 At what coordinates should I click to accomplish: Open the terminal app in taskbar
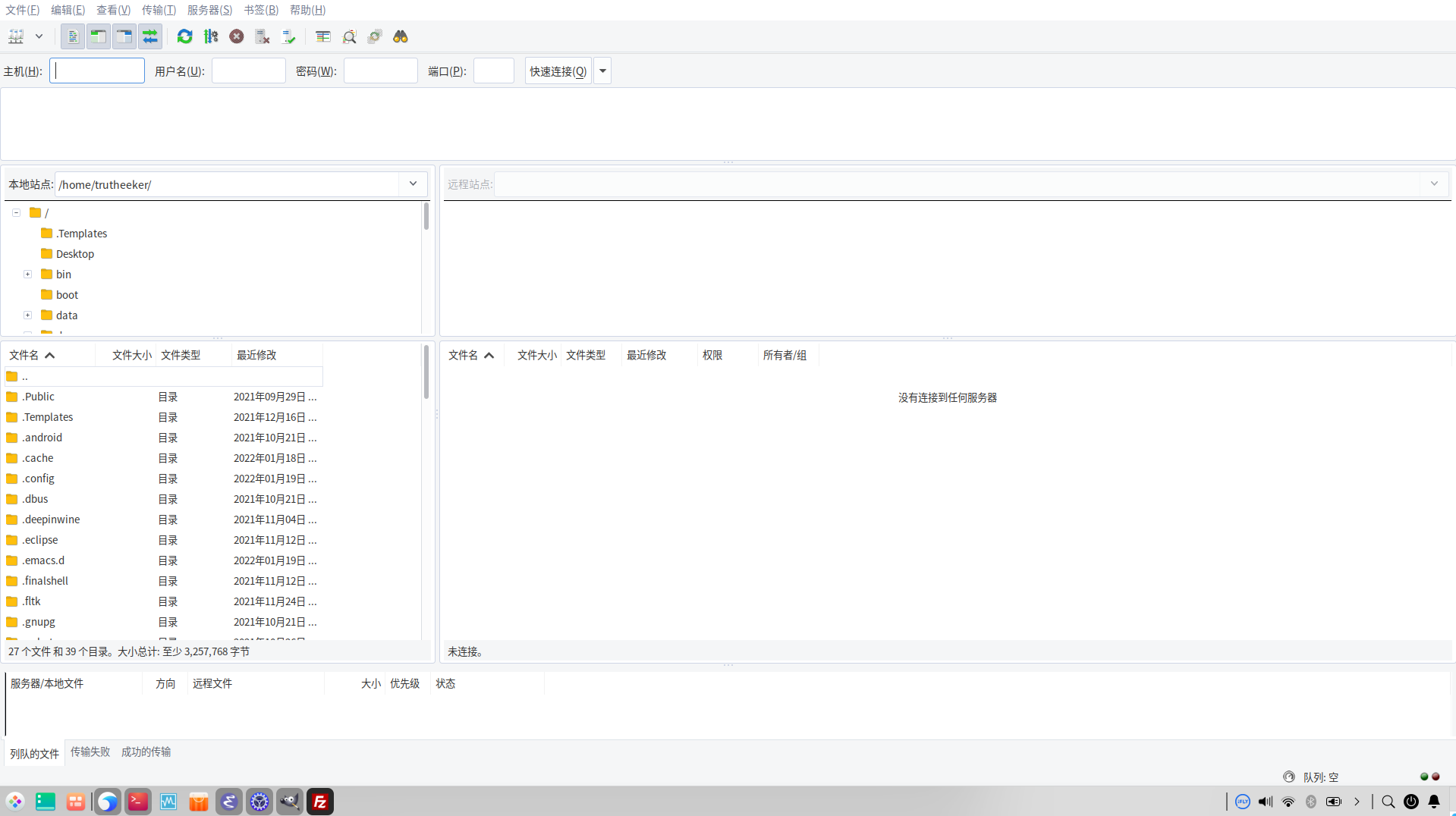click(138, 802)
